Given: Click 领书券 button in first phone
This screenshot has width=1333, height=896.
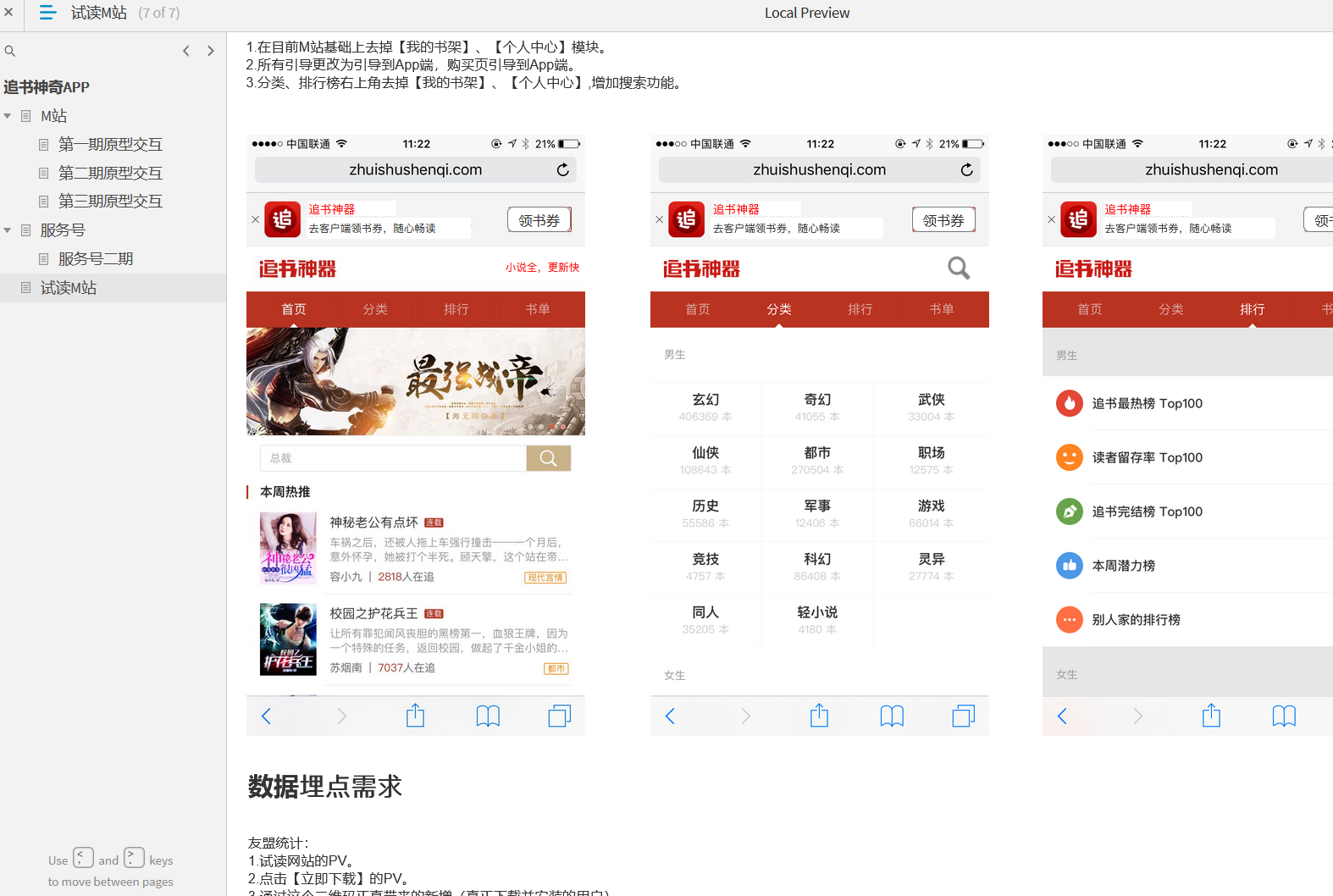Looking at the screenshot, I should (539, 219).
